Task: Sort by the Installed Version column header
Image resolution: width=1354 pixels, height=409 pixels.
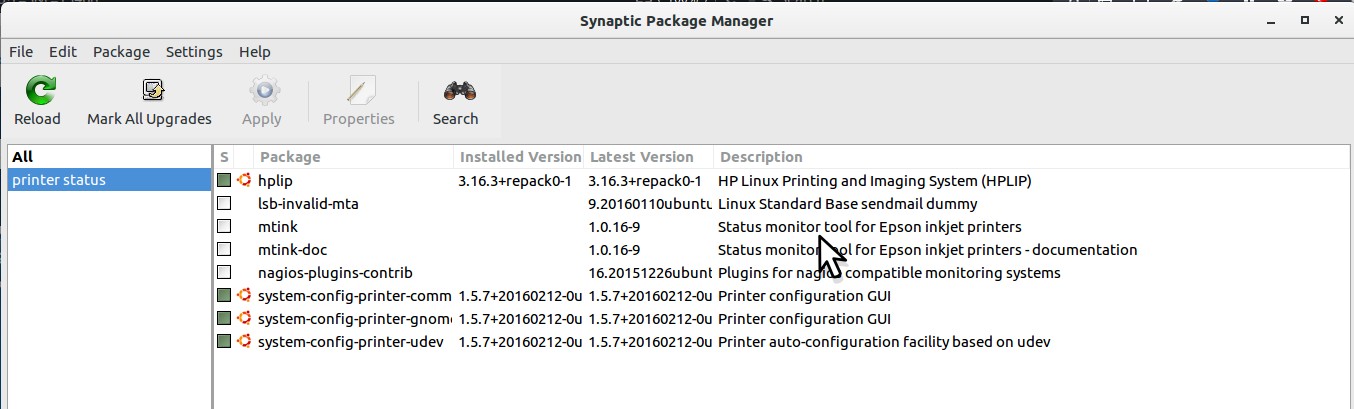Action: point(519,157)
